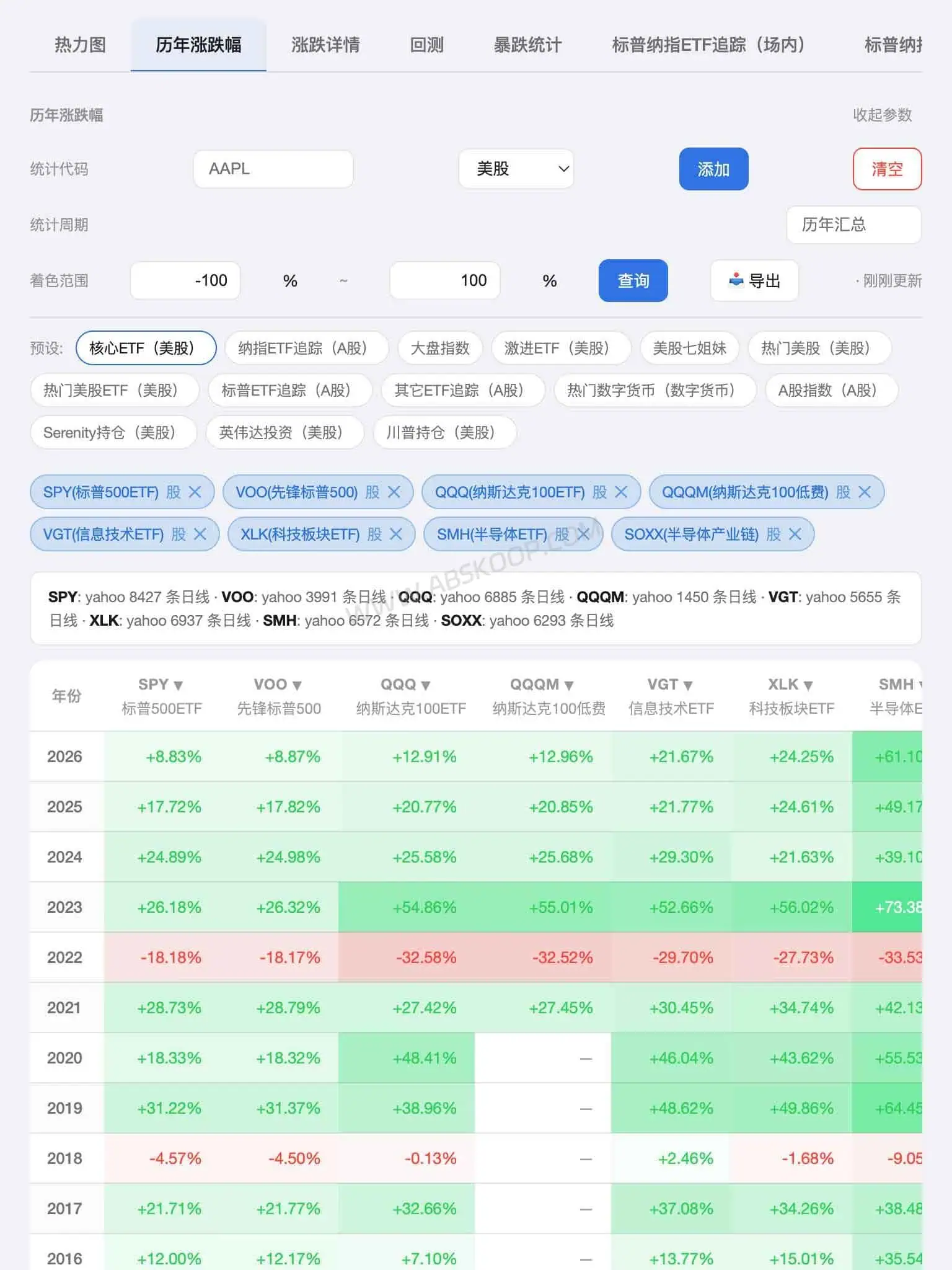
Task: Go to the 回测 tab
Action: (427, 45)
